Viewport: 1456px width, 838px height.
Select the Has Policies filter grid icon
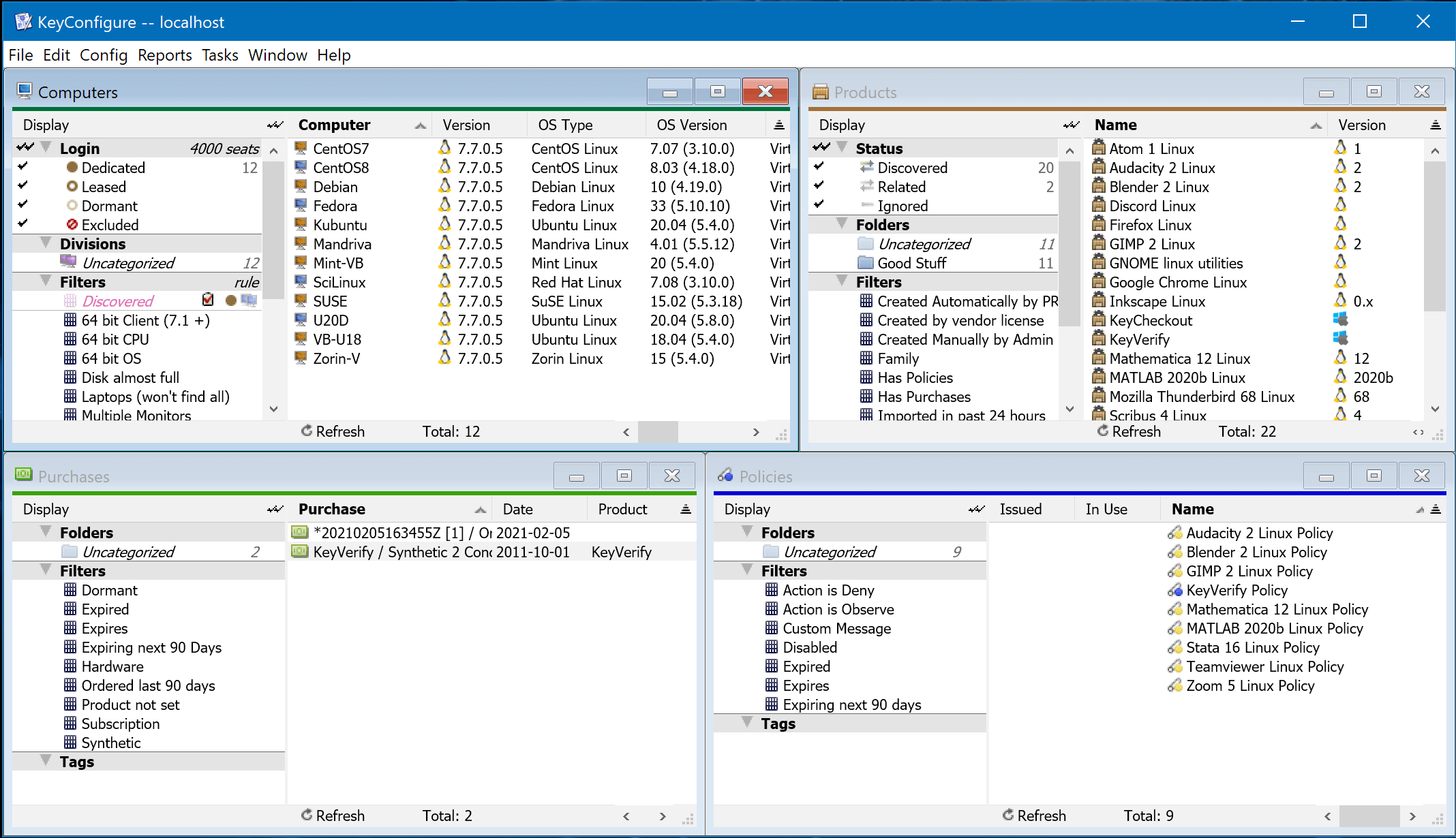click(864, 377)
